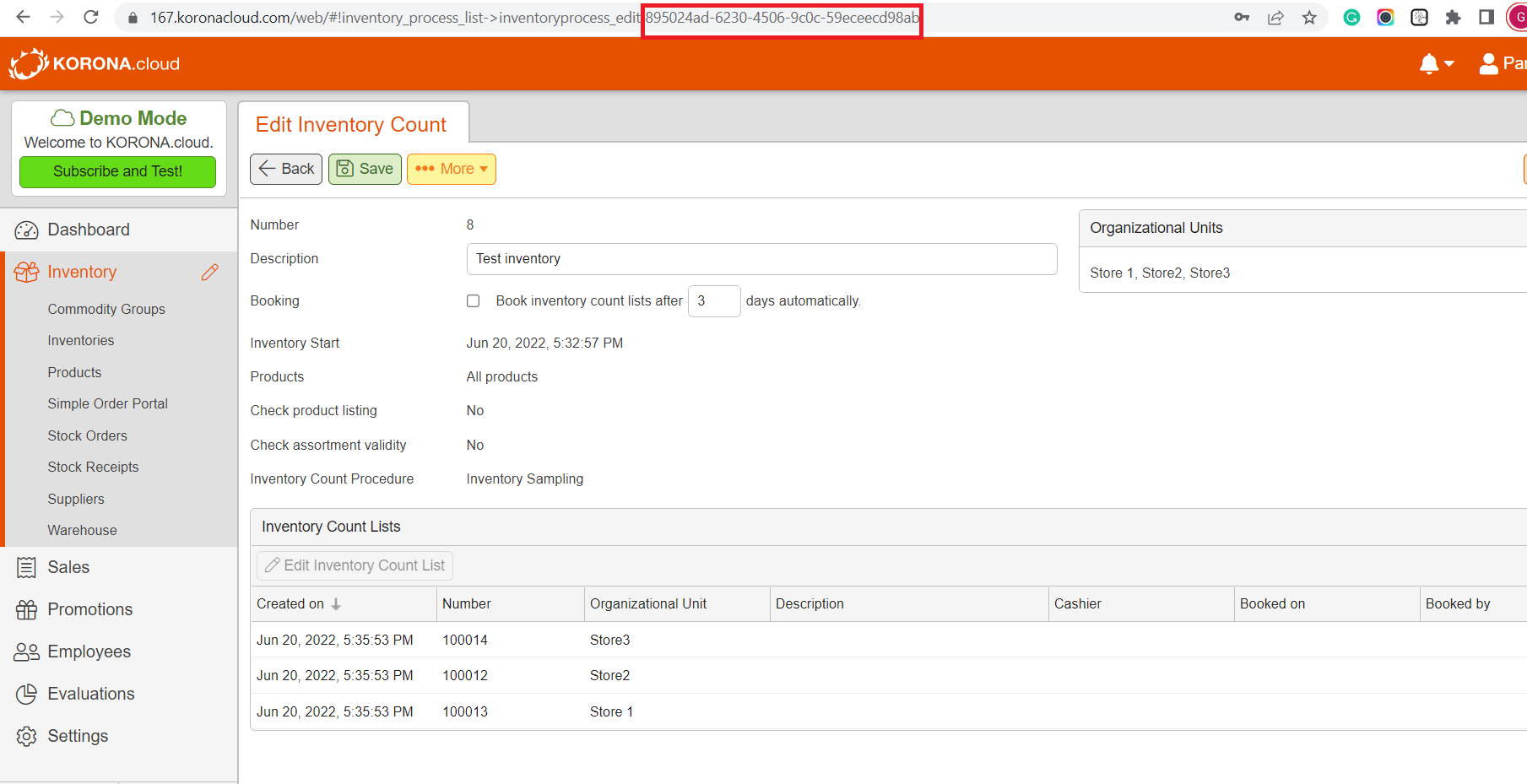Open Warehouse page
1527x784 pixels.
pyautogui.click(x=83, y=530)
